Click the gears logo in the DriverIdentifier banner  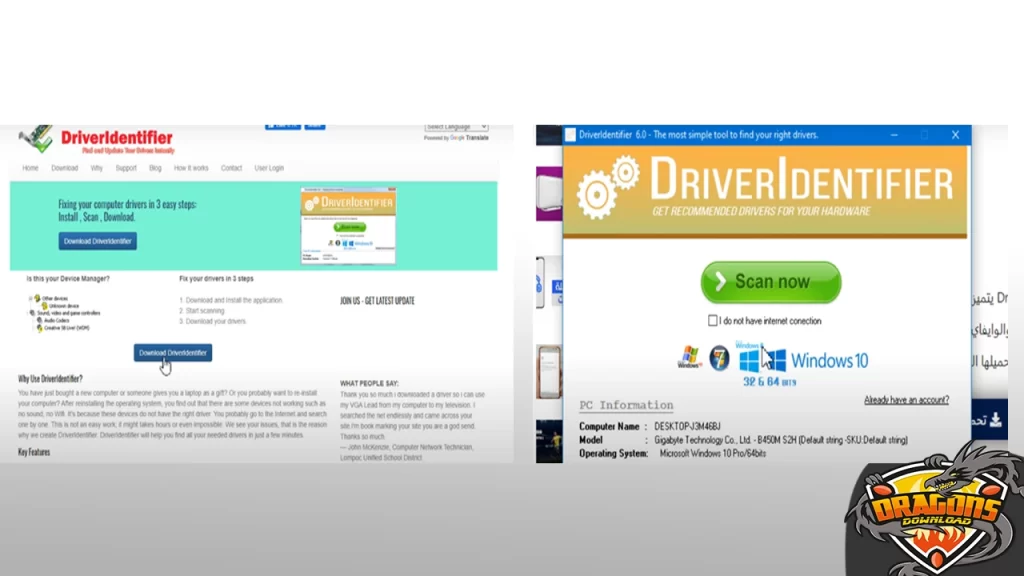tap(600, 188)
